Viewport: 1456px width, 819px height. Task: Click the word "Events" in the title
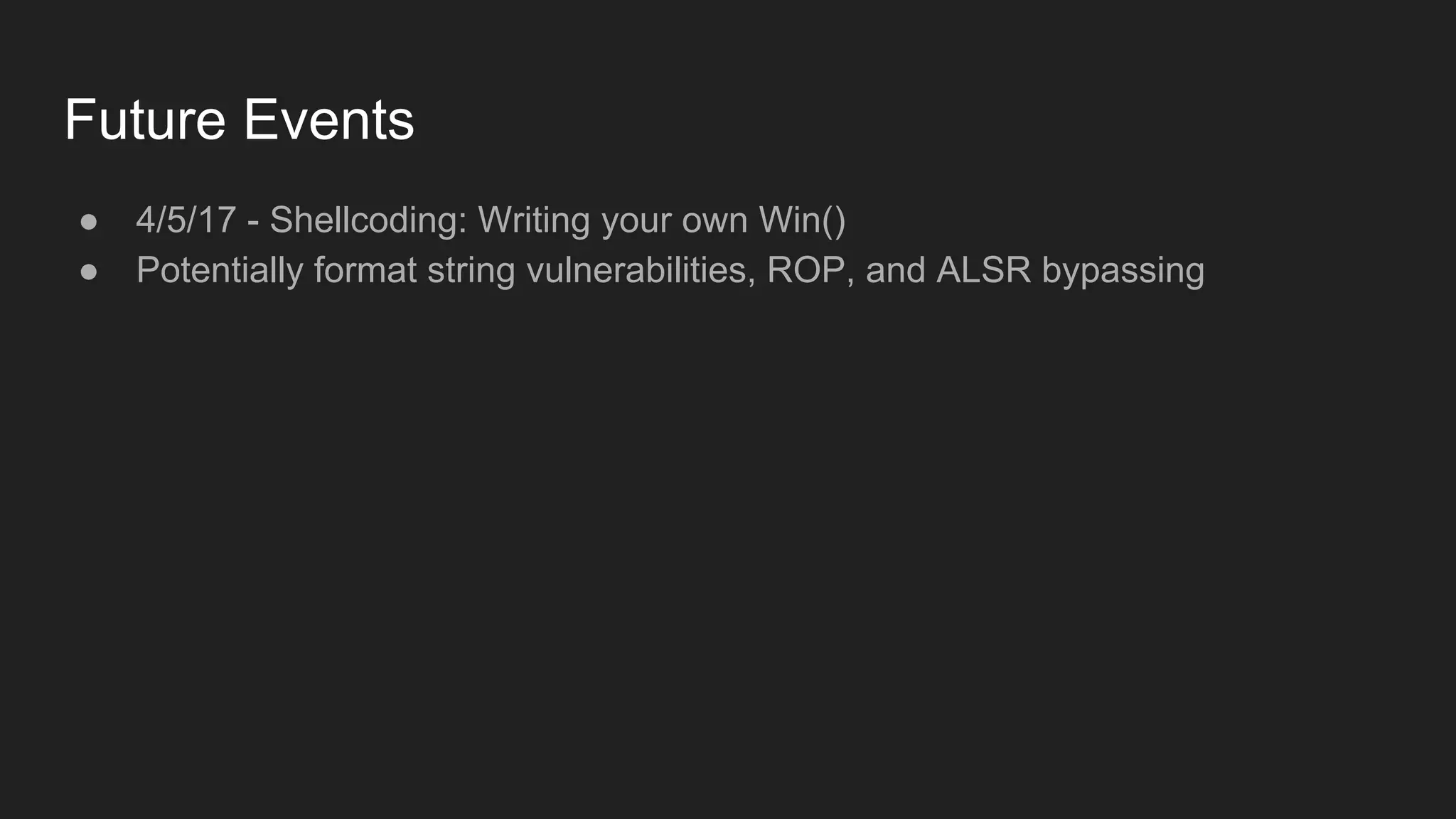[x=328, y=119]
